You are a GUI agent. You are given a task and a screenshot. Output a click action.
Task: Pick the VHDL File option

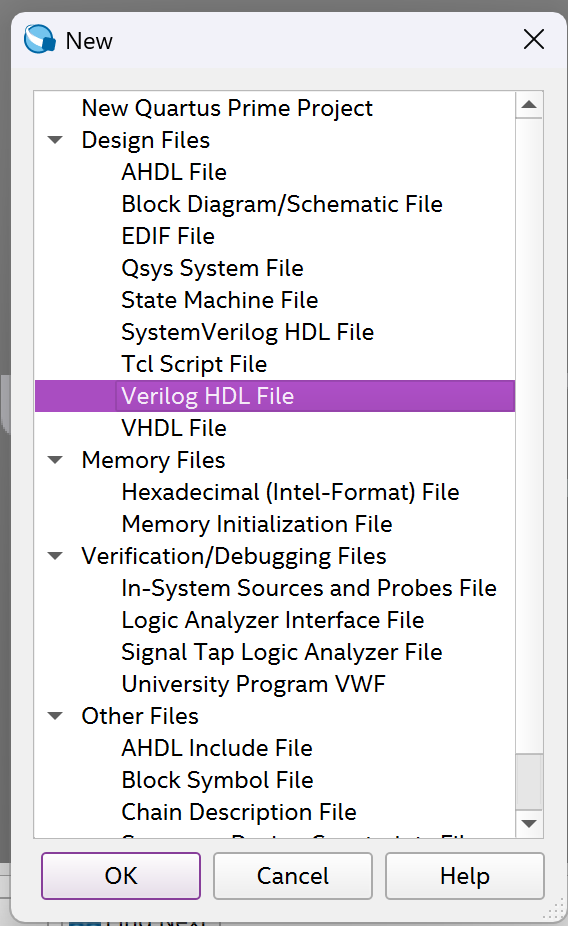pos(174,428)
